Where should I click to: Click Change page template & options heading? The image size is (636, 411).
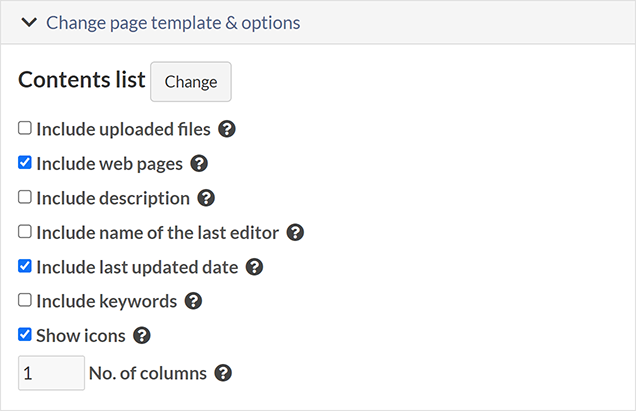(x=173, y=22)
